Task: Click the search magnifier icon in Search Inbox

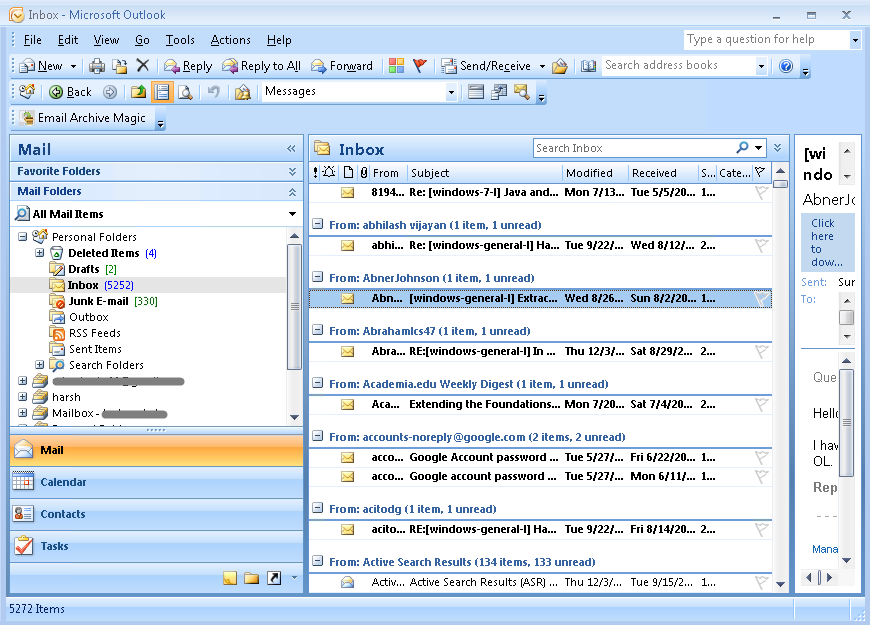Action: pyautogui.click(x=742, y=148)
